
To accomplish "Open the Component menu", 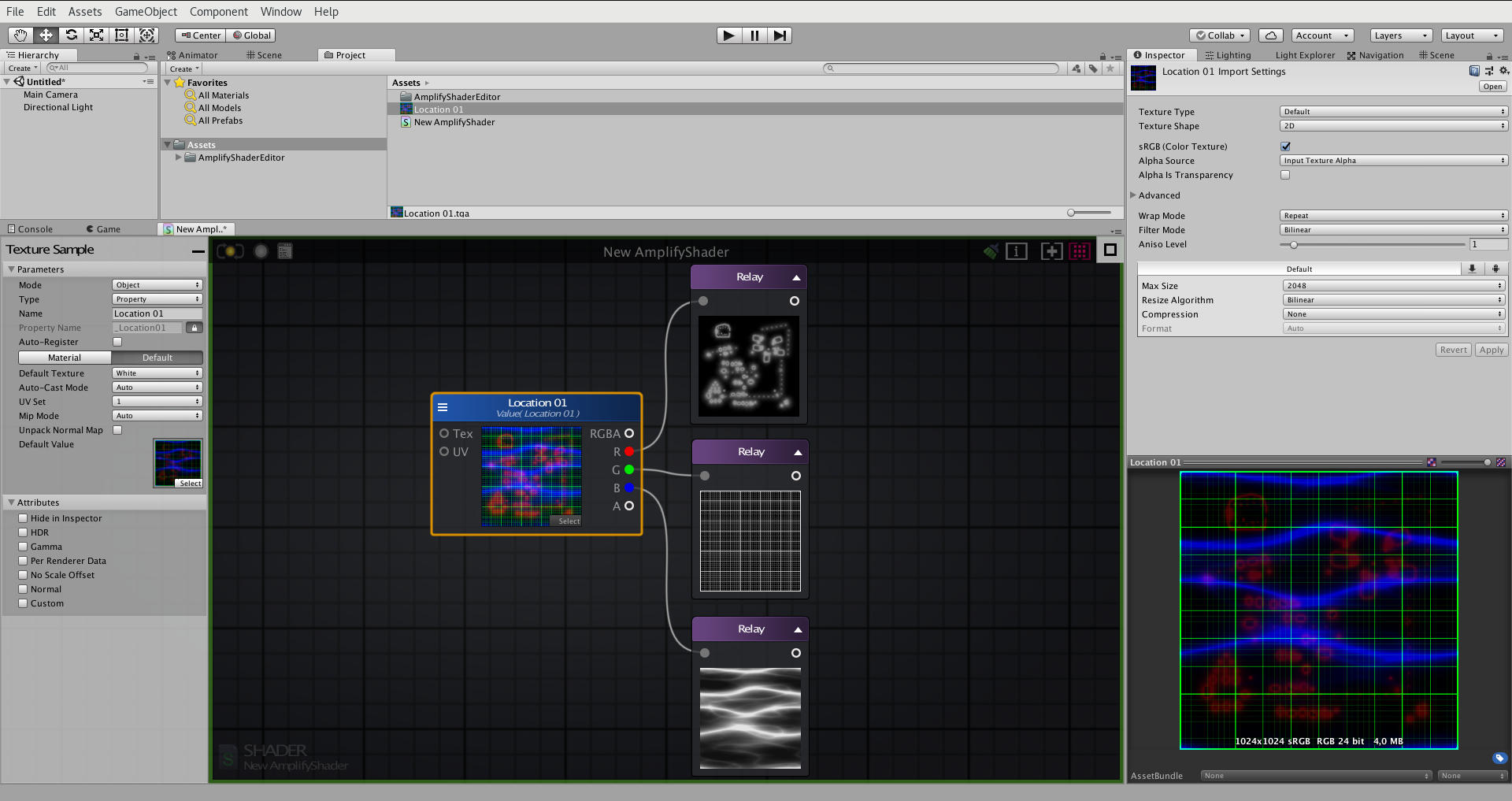I will click(219, 12).
